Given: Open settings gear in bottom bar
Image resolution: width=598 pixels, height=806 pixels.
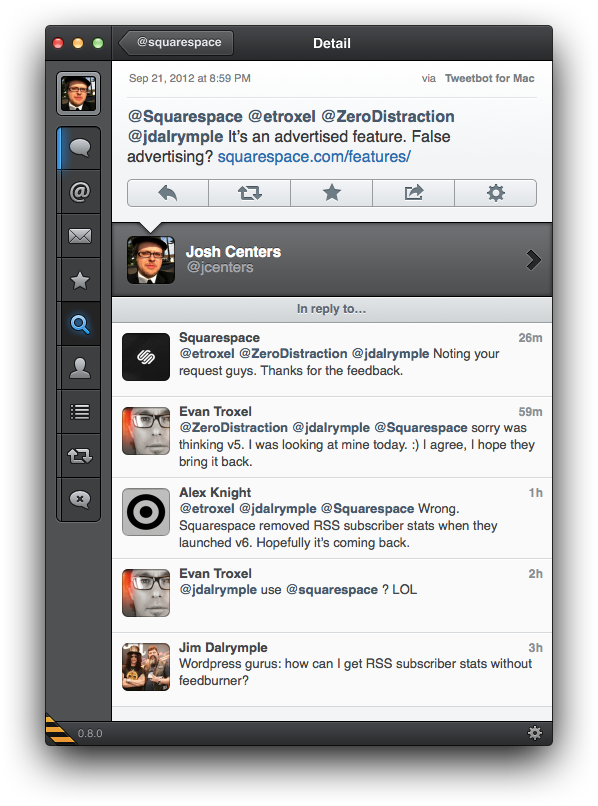Looking at the screenshot, I should (x=535, y=732).
